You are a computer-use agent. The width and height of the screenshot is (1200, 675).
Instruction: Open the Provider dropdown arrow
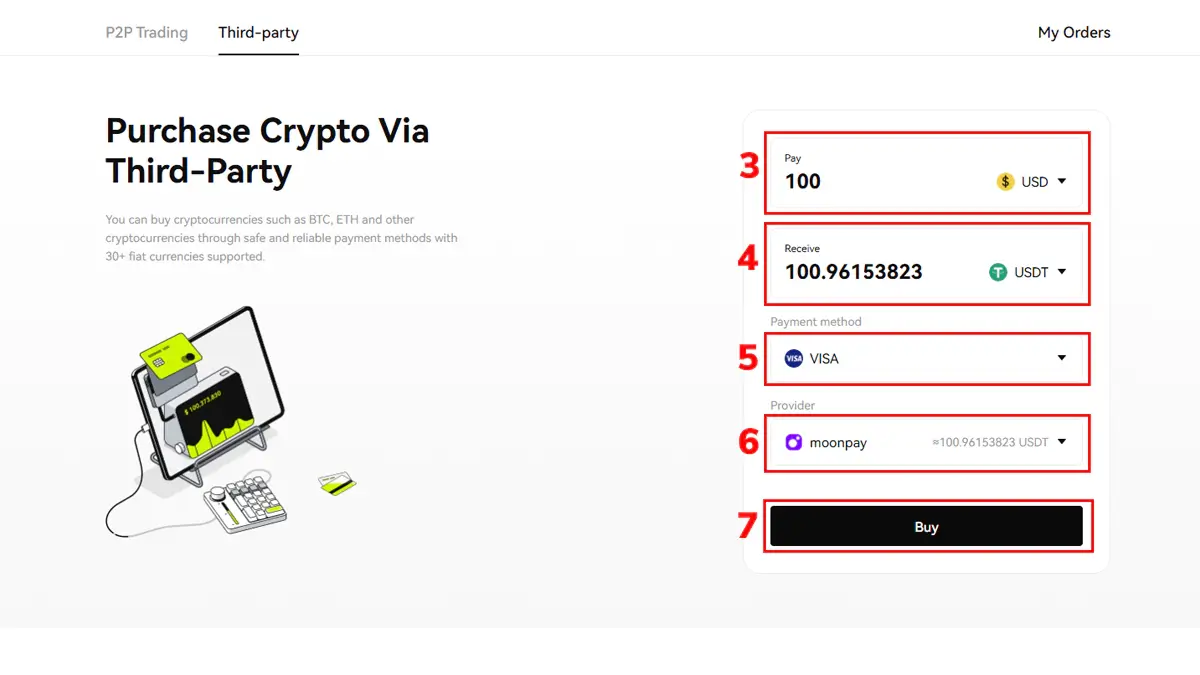click(x=1062, y=442)
